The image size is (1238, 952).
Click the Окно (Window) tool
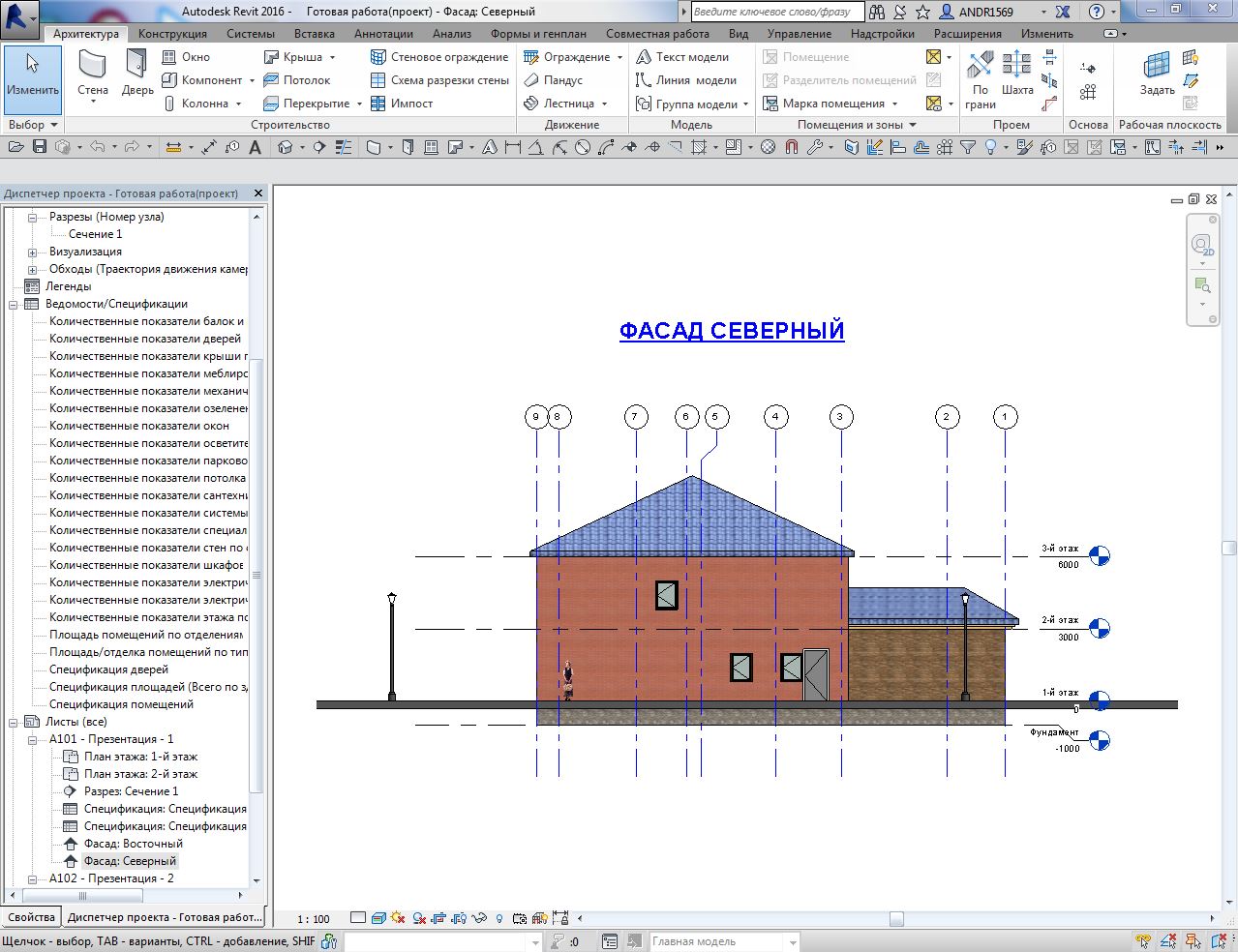pos(186,57)
